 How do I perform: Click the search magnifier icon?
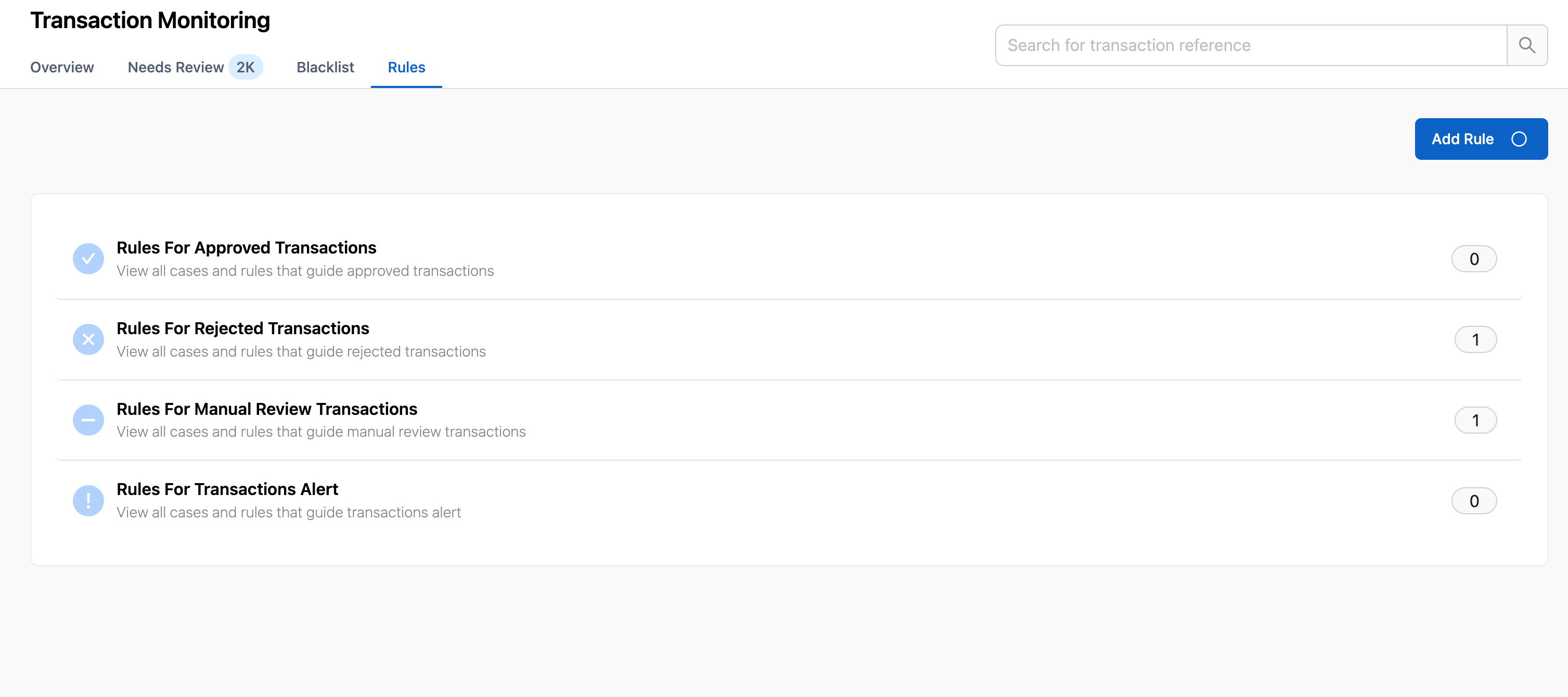[x=1526, y=45]
